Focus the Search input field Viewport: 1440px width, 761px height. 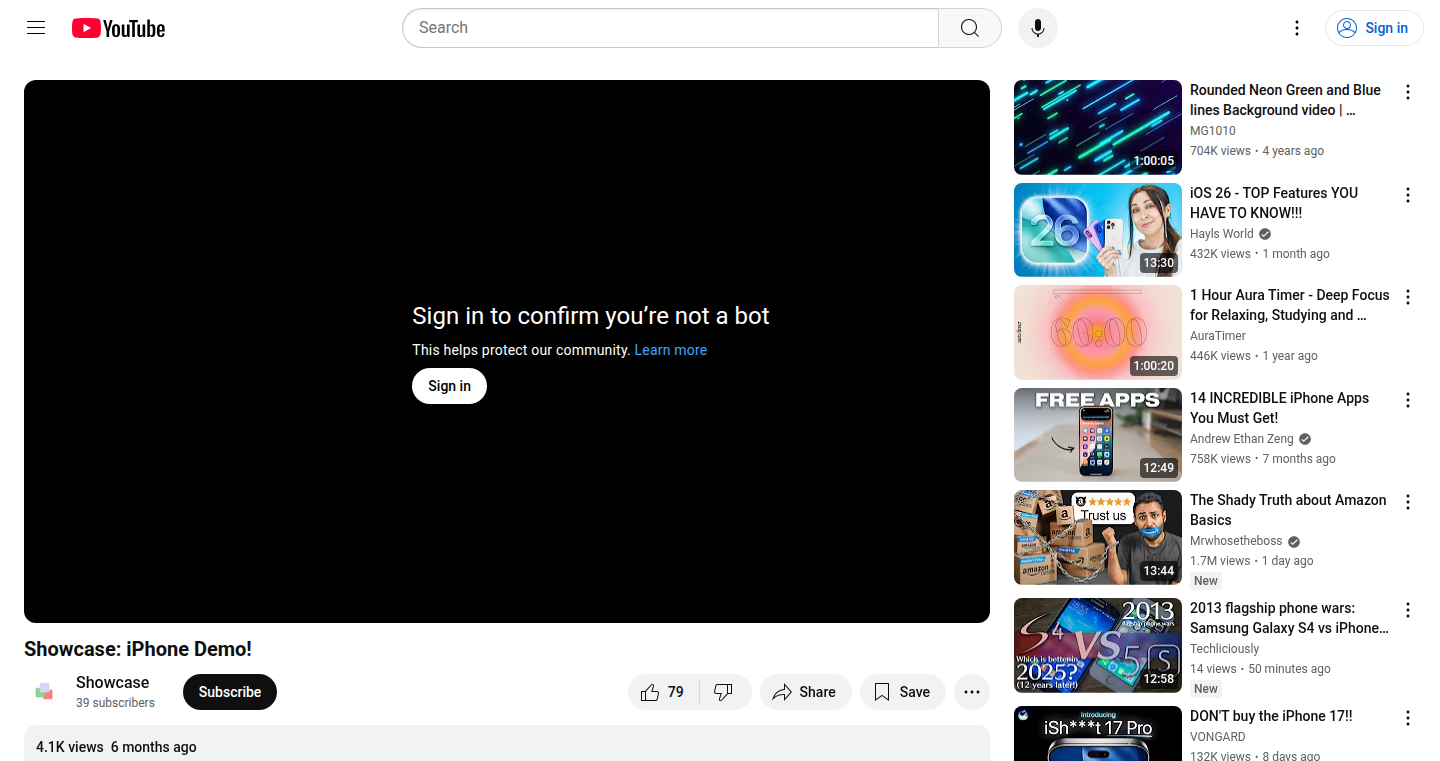coord(670,28)
